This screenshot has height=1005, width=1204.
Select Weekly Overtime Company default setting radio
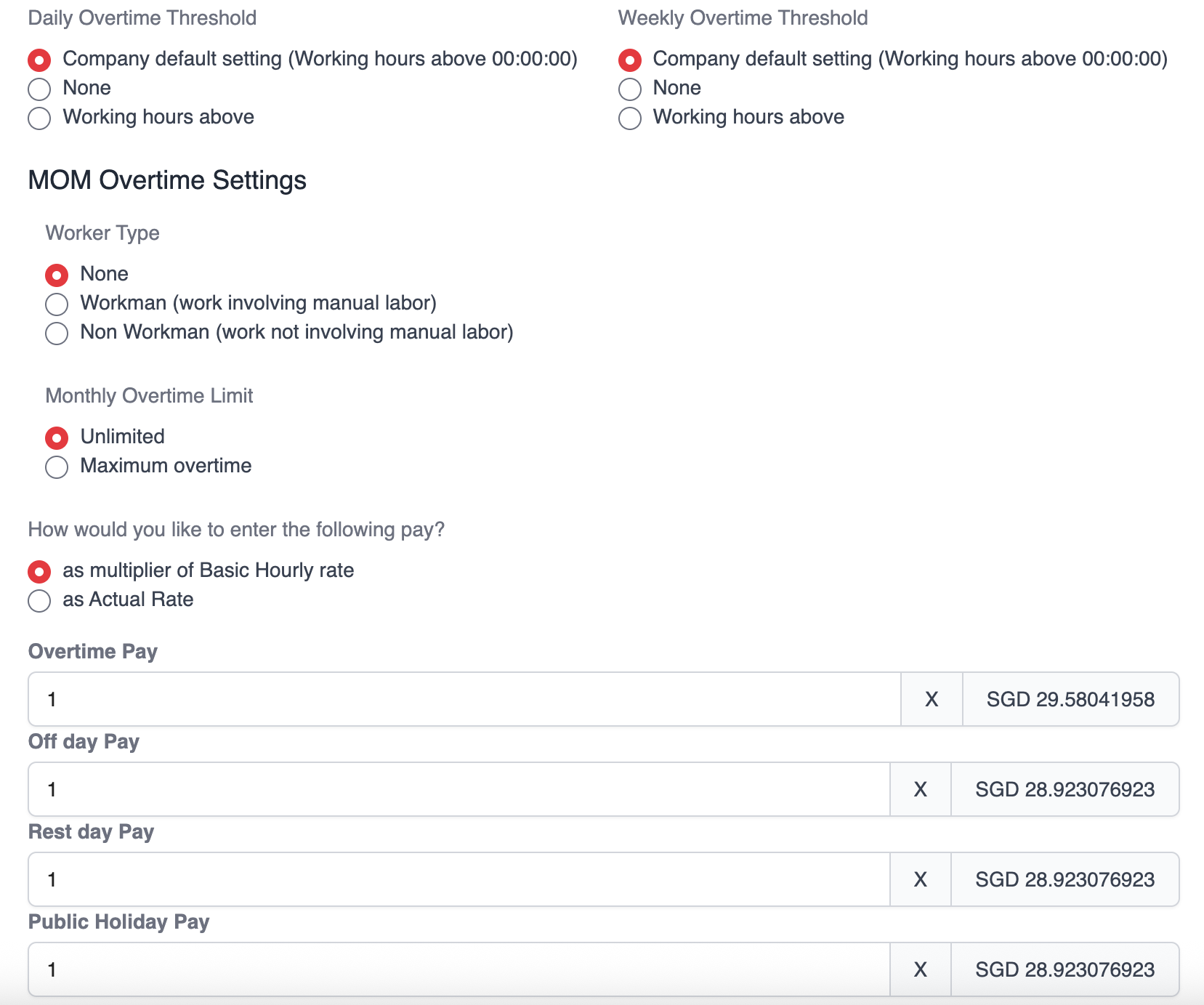tap(630, 60)
